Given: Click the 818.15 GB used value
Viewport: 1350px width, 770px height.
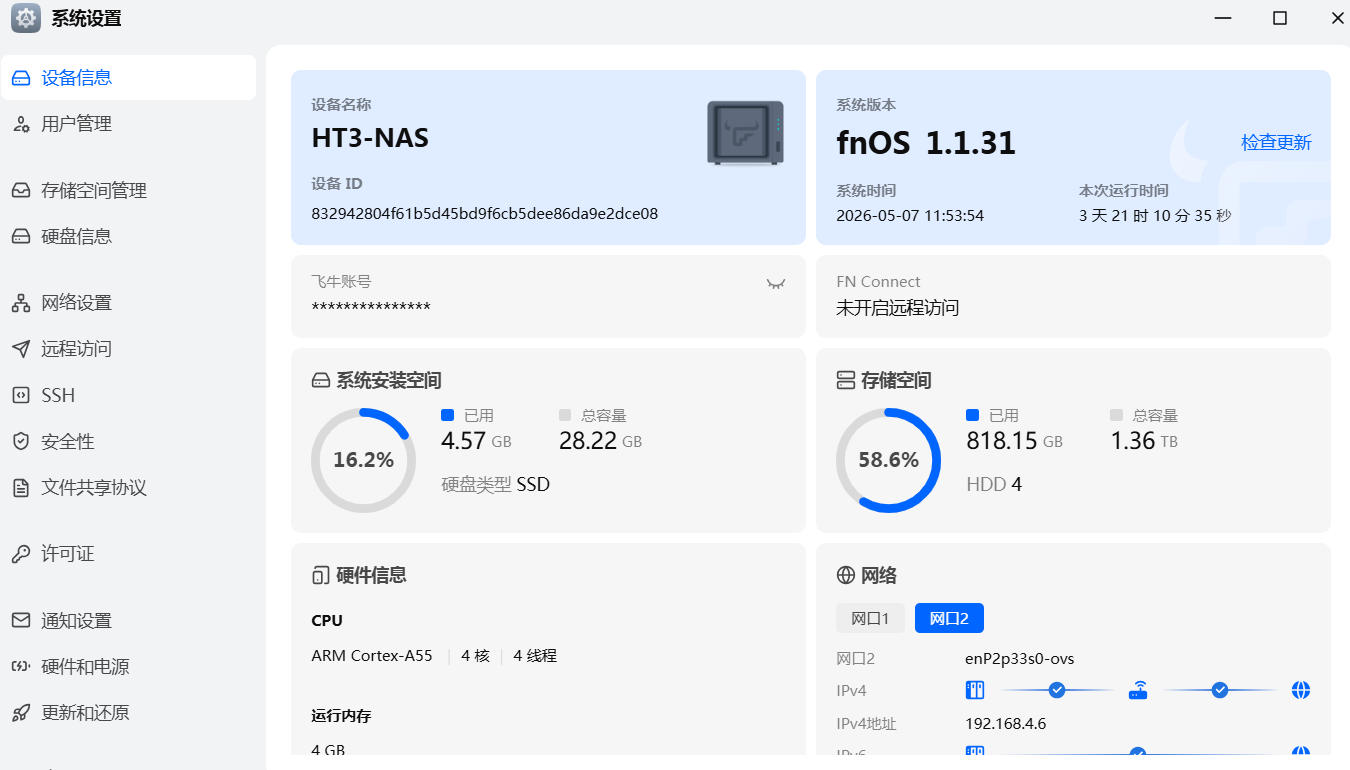Looking at the screenshot, I should [1014, 441].
